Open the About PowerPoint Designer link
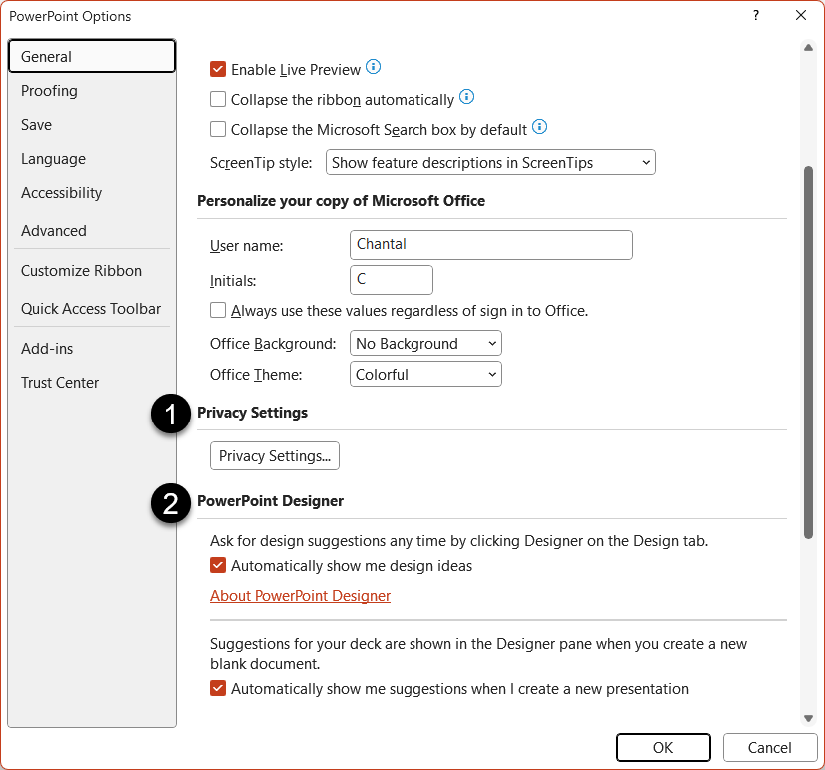 click(x=300, y=595)
